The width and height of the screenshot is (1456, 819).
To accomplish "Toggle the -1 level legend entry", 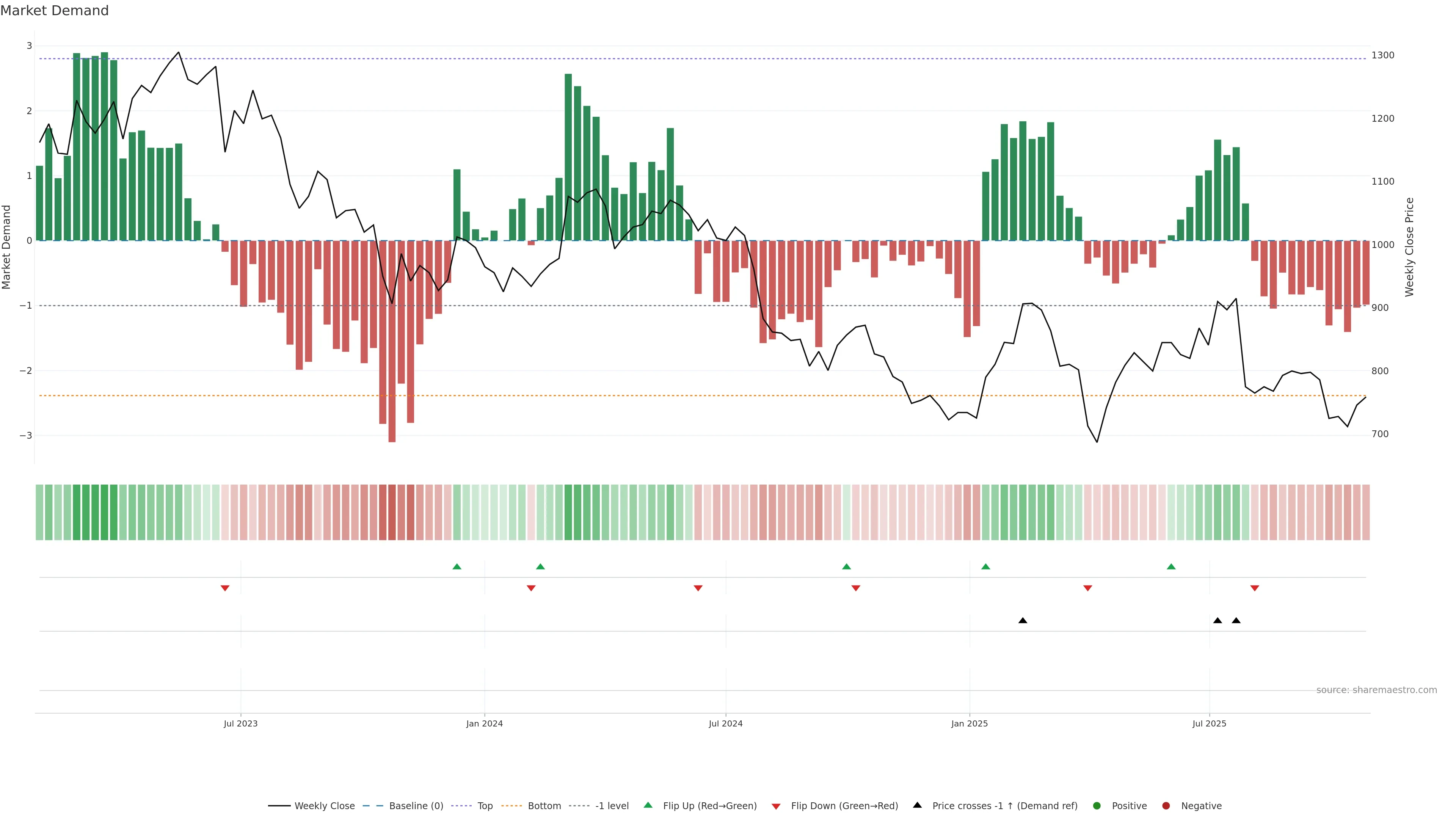I will click(612, 805).
